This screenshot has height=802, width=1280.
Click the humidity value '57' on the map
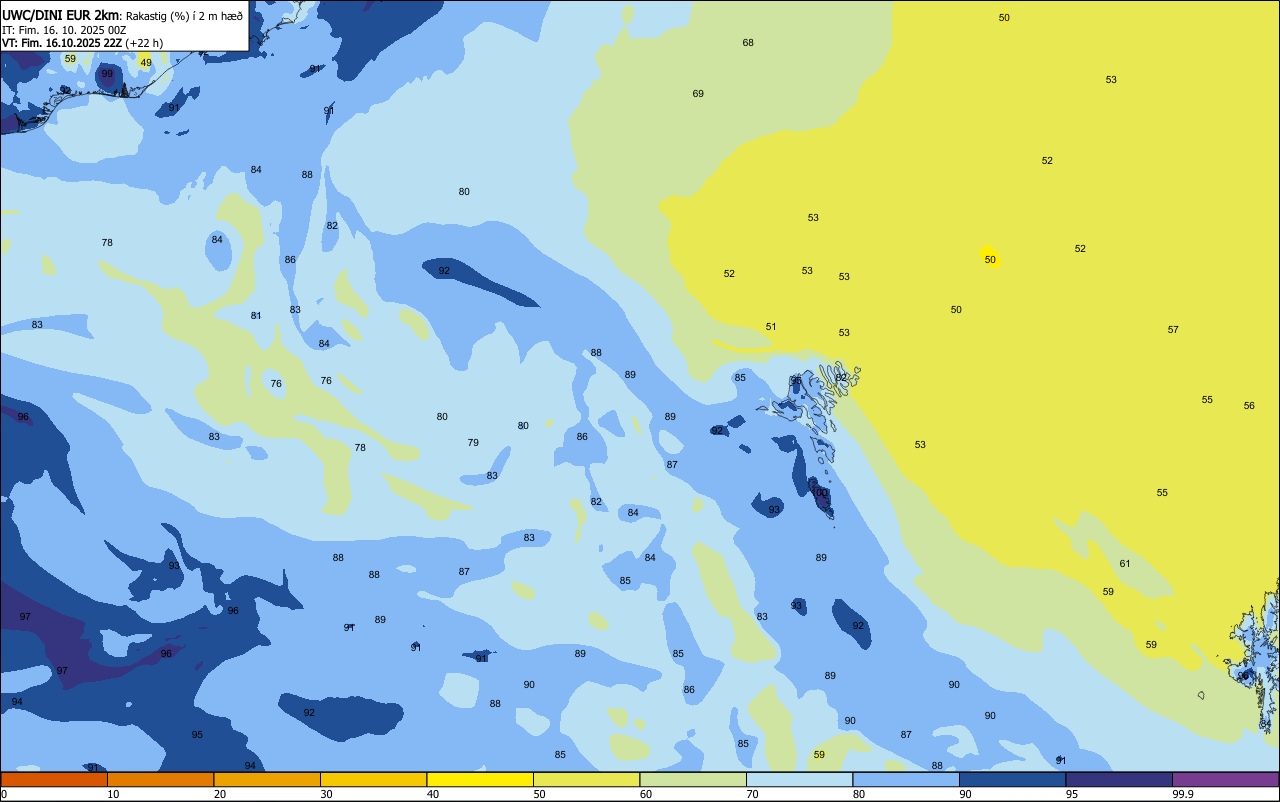click(1173, 330)
